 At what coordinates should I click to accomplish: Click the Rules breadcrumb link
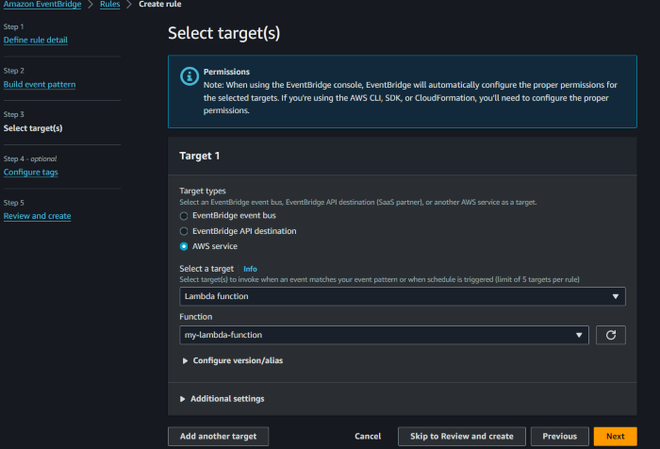tap(110, 5)
